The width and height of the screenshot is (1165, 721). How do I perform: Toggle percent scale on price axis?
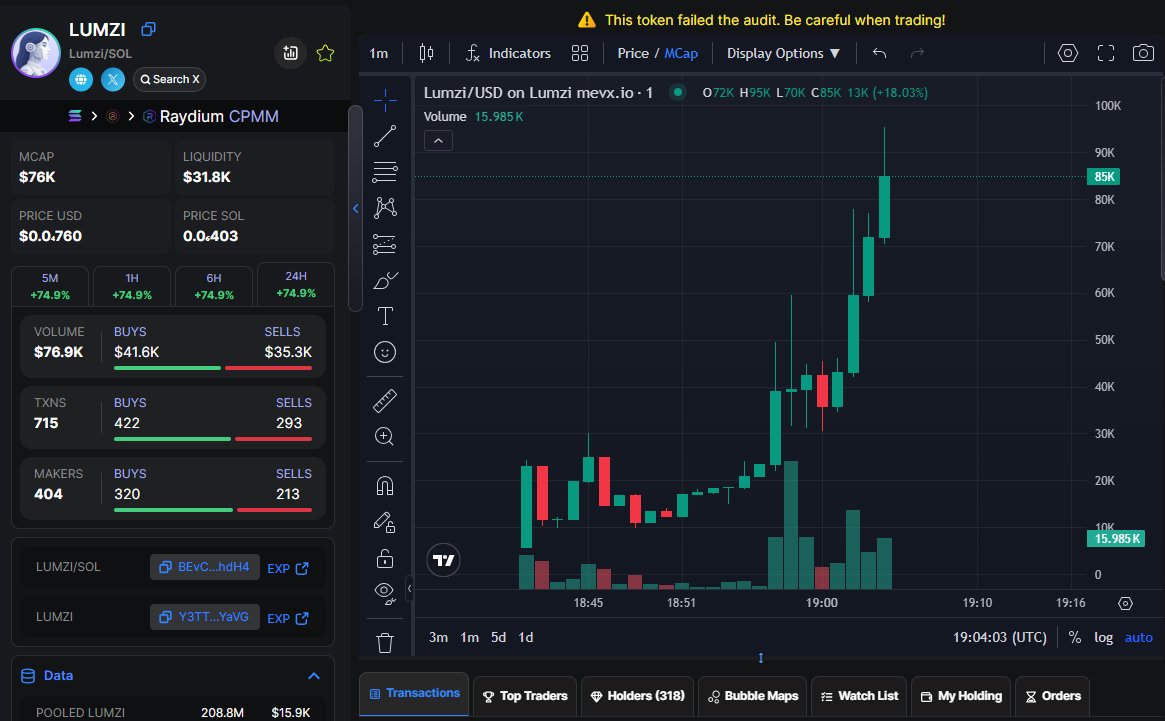[x=1074, y=637]
